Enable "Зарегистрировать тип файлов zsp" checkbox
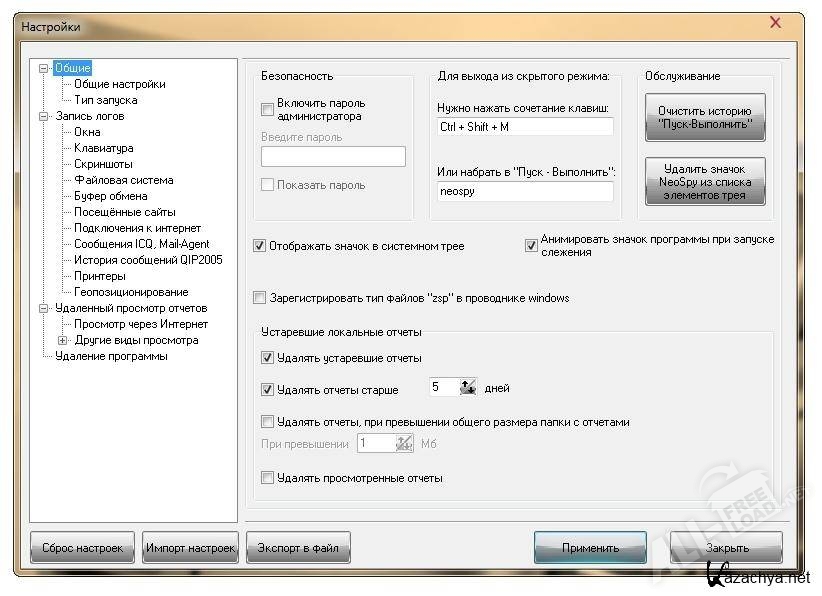The width and height of the screenshot is (822, 596). click(260, 298)
